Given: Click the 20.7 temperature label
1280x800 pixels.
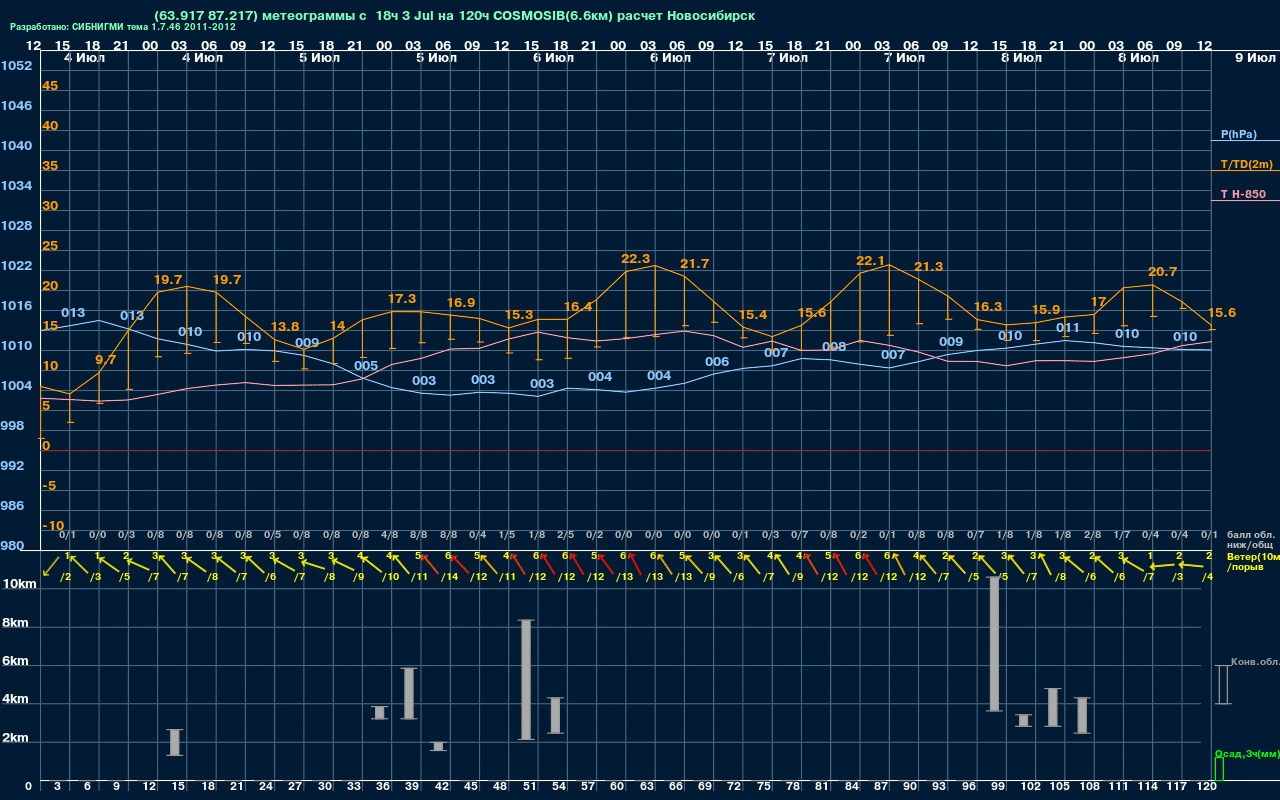Looking at the screenshot, I should pos(1163,272).
